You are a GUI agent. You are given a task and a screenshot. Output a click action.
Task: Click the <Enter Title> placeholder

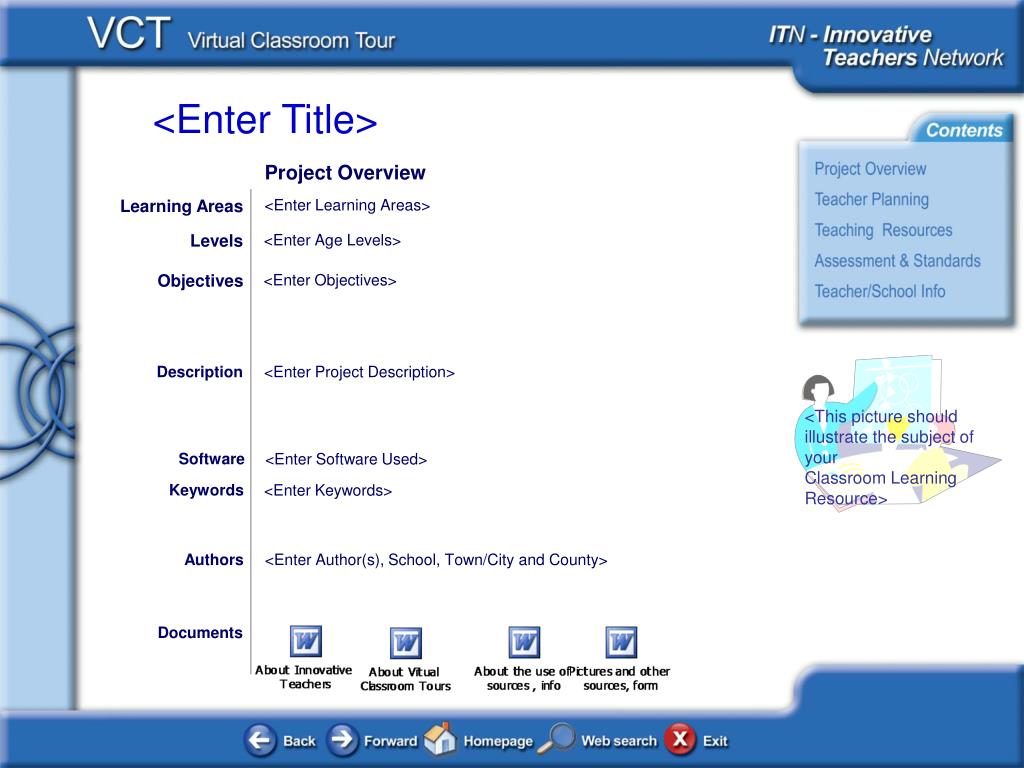(x=265, y=120)
